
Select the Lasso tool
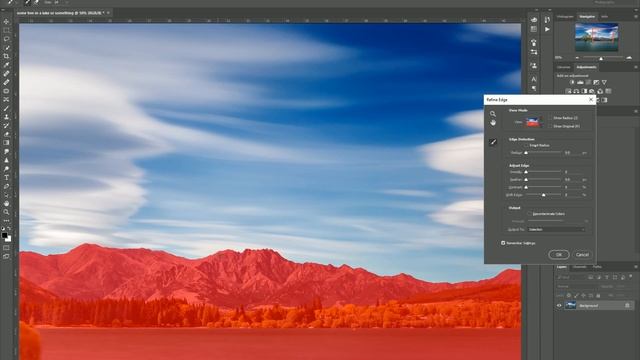6,39
